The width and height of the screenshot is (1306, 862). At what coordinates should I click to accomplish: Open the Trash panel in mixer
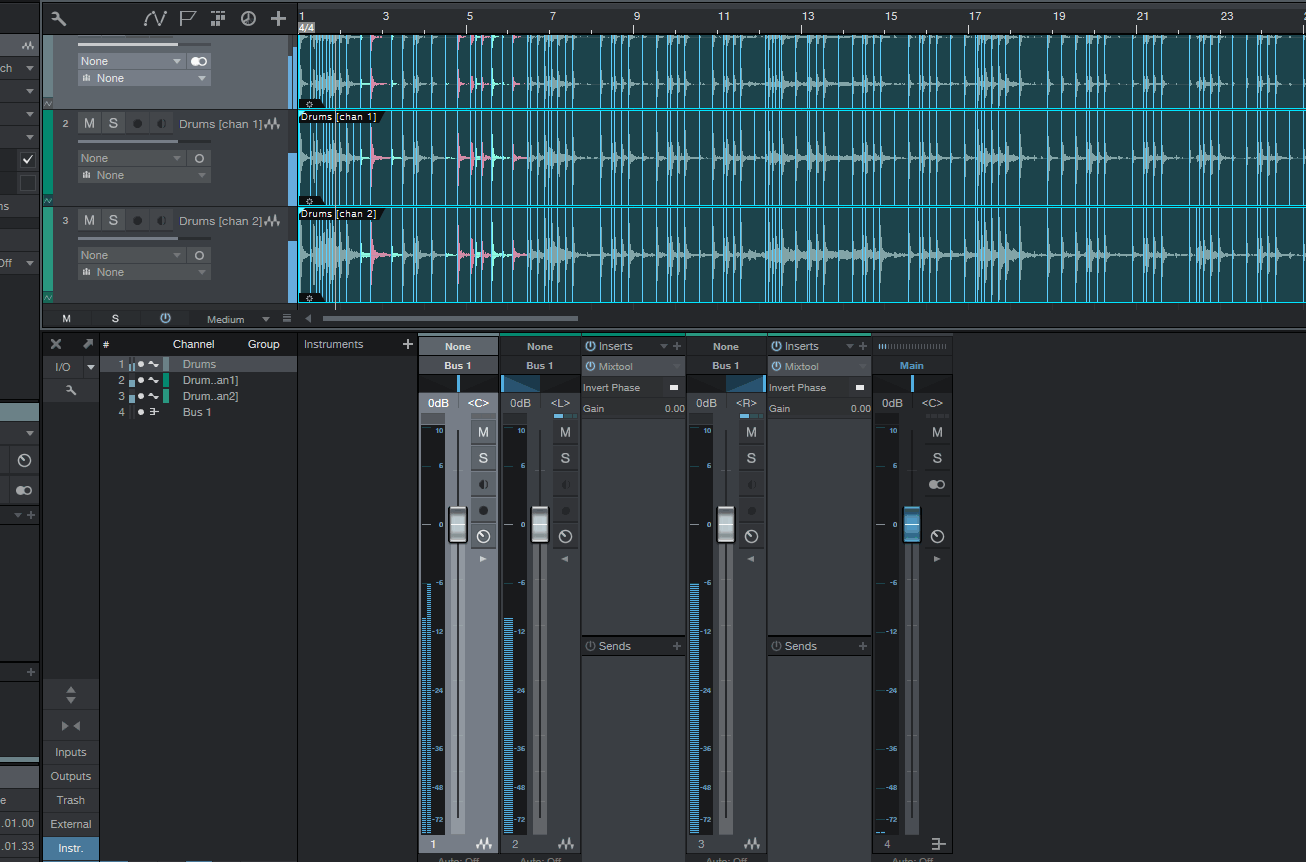click(x=71, y=800)
